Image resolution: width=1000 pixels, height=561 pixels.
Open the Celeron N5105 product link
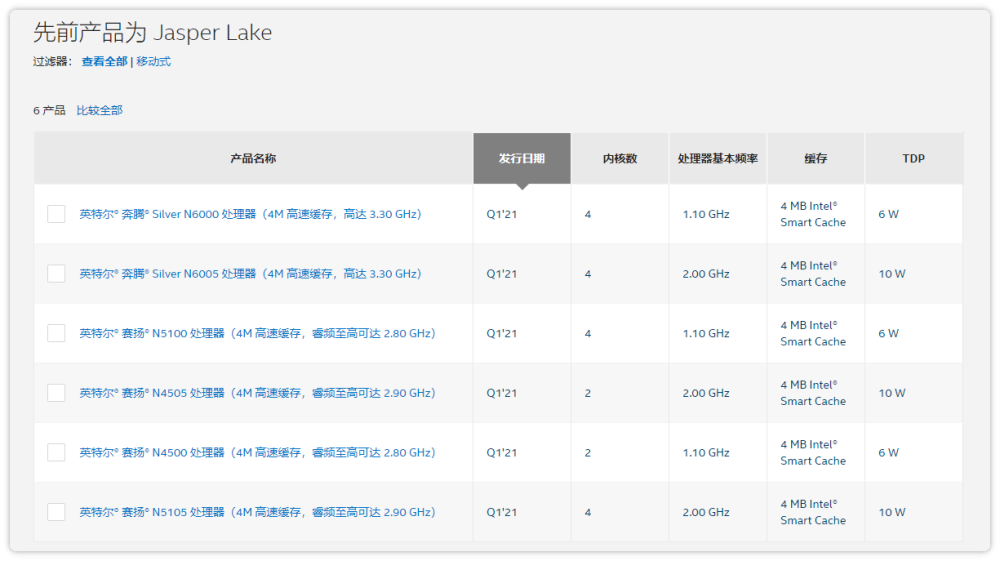(x=257, y=512)
